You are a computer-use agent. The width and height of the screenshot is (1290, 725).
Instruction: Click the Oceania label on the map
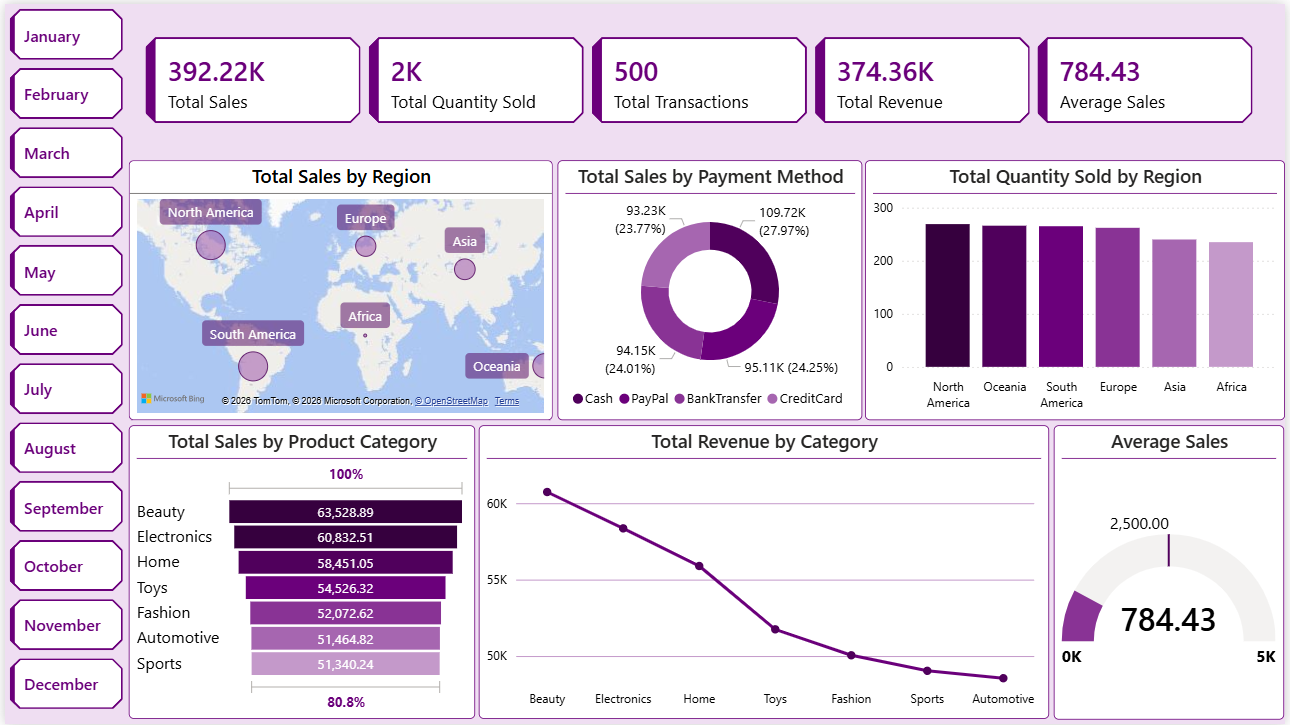497,366
